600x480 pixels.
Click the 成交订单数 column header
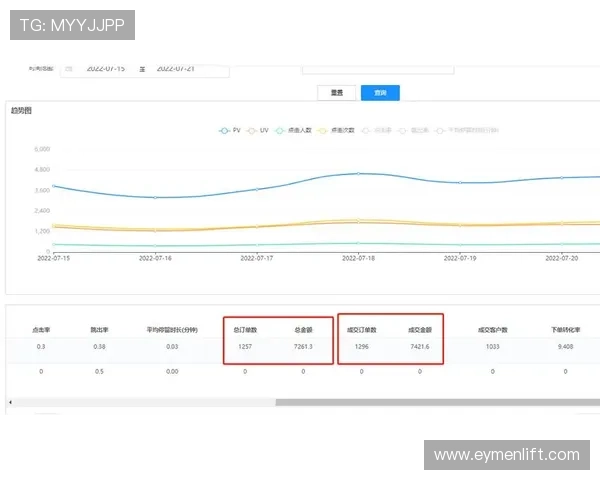(362, 330)
